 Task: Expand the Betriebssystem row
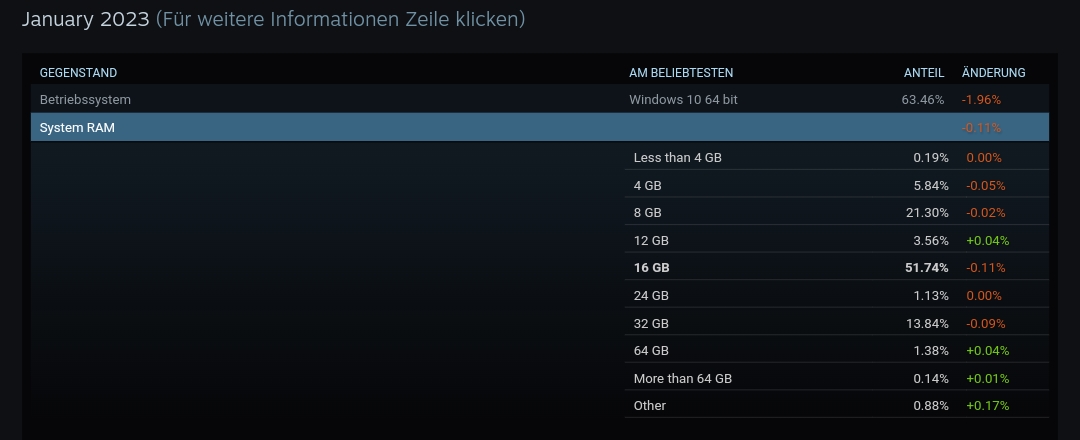[539, 99]
